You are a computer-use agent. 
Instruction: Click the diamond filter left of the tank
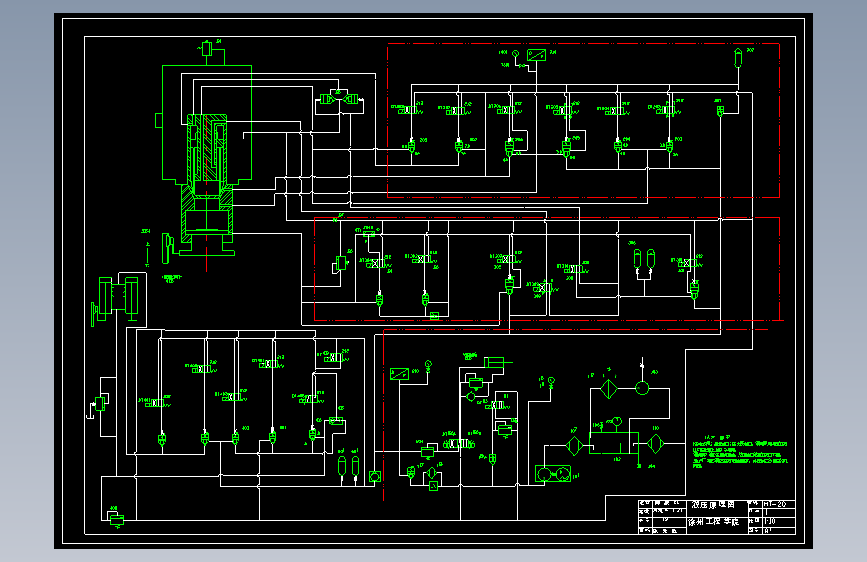(574, 445)
